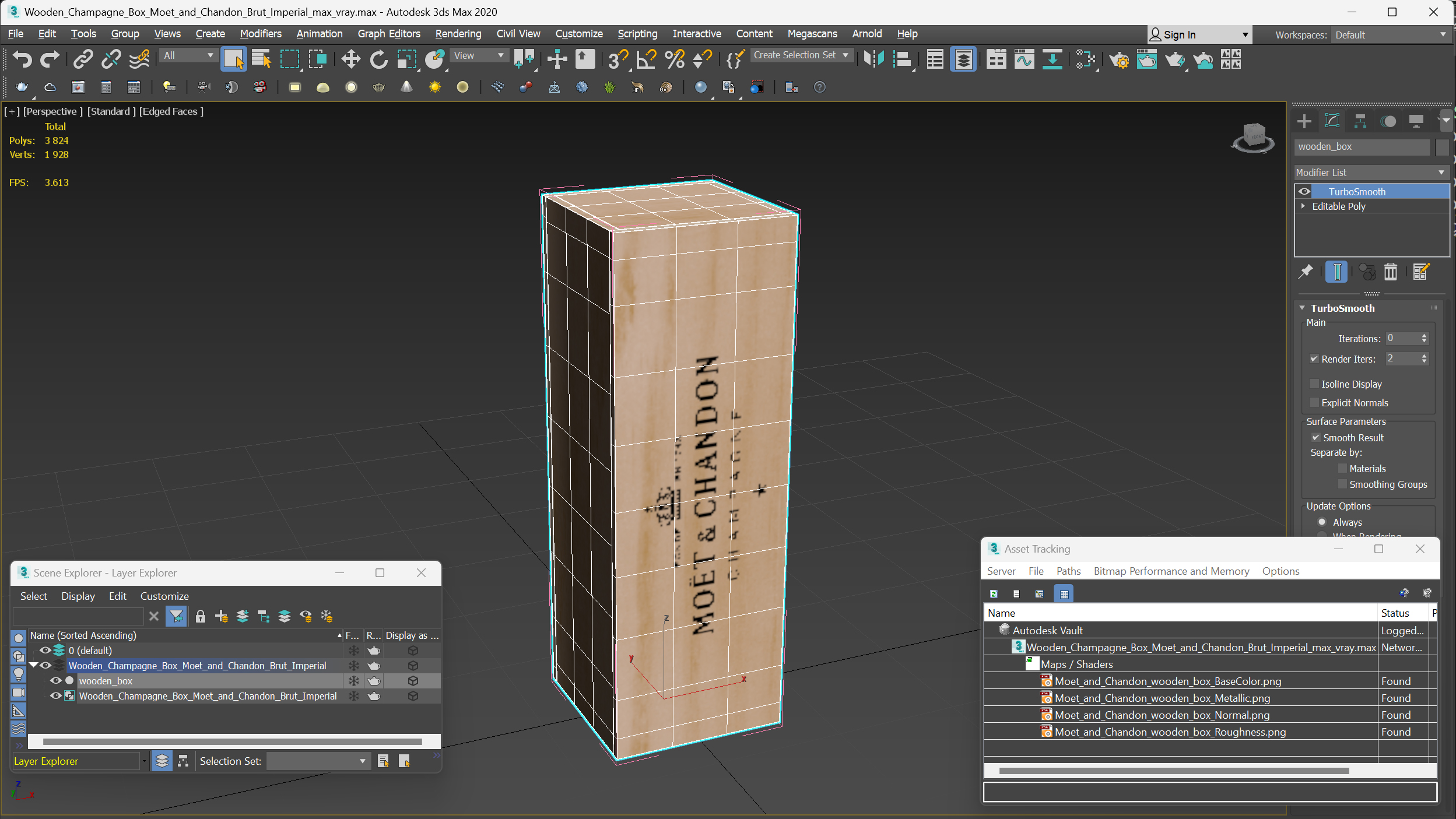Viewport: 1456px width, 819px height.
Task: Enable Isoline Display checkbox
Action: [x=1314, y=384]
